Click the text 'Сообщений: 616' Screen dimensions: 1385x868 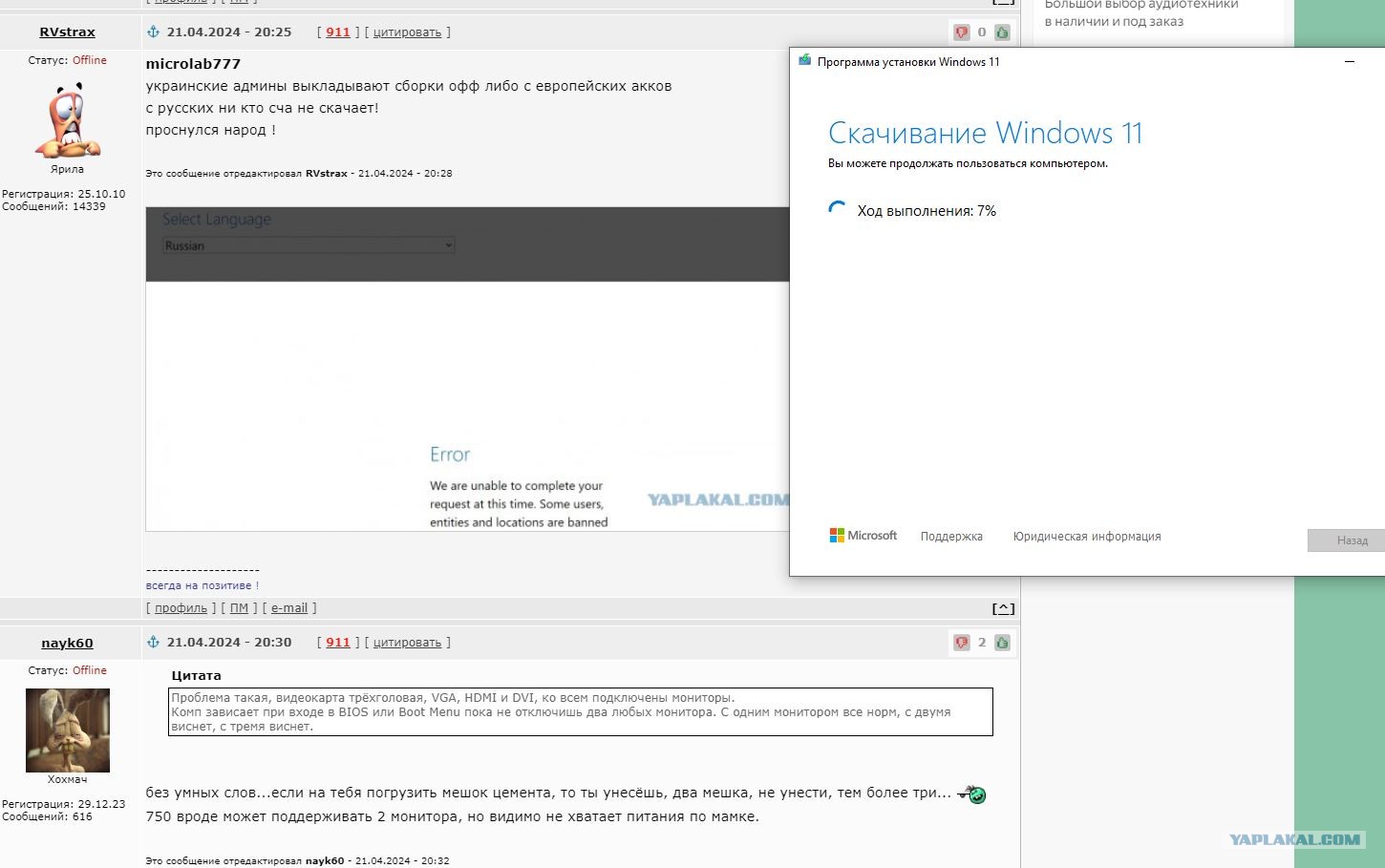pos(48,816)
